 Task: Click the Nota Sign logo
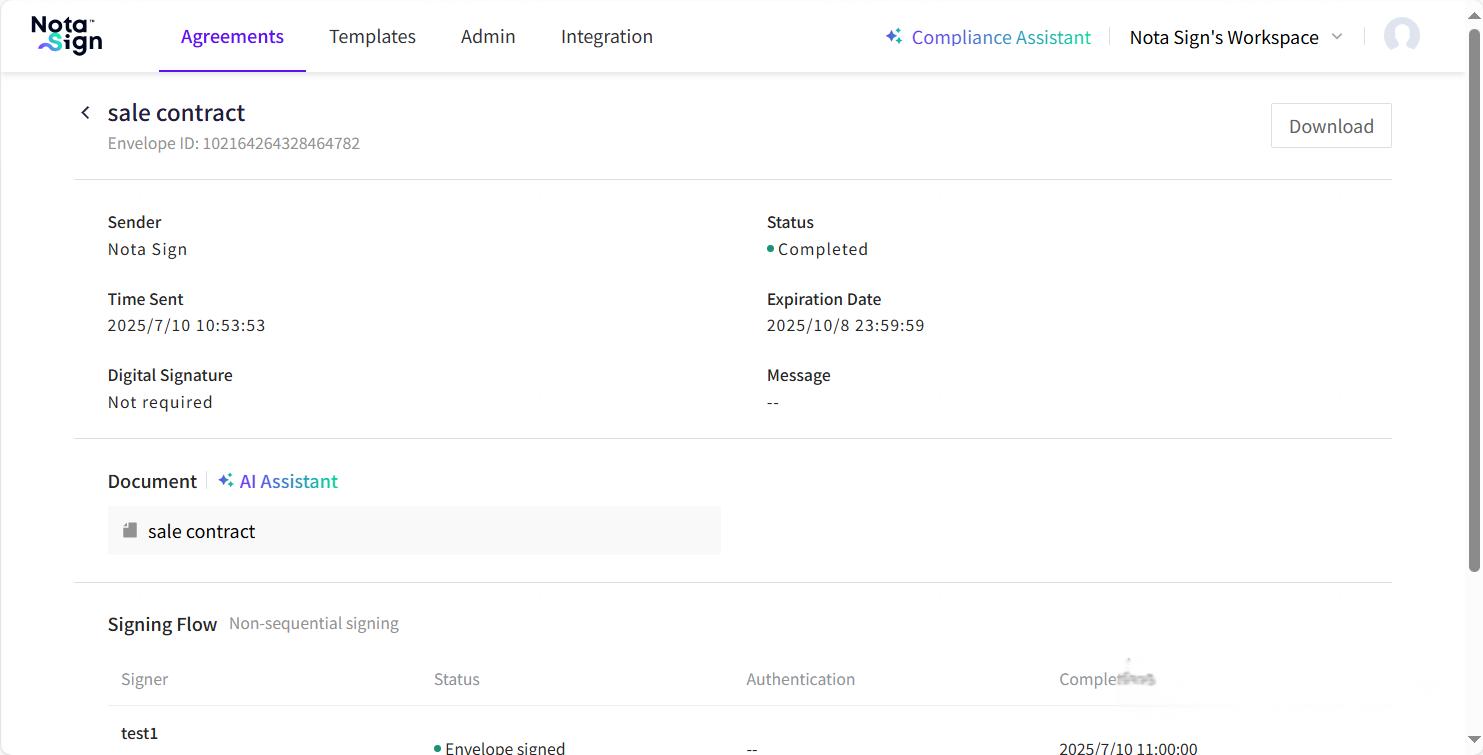[66, 36]
